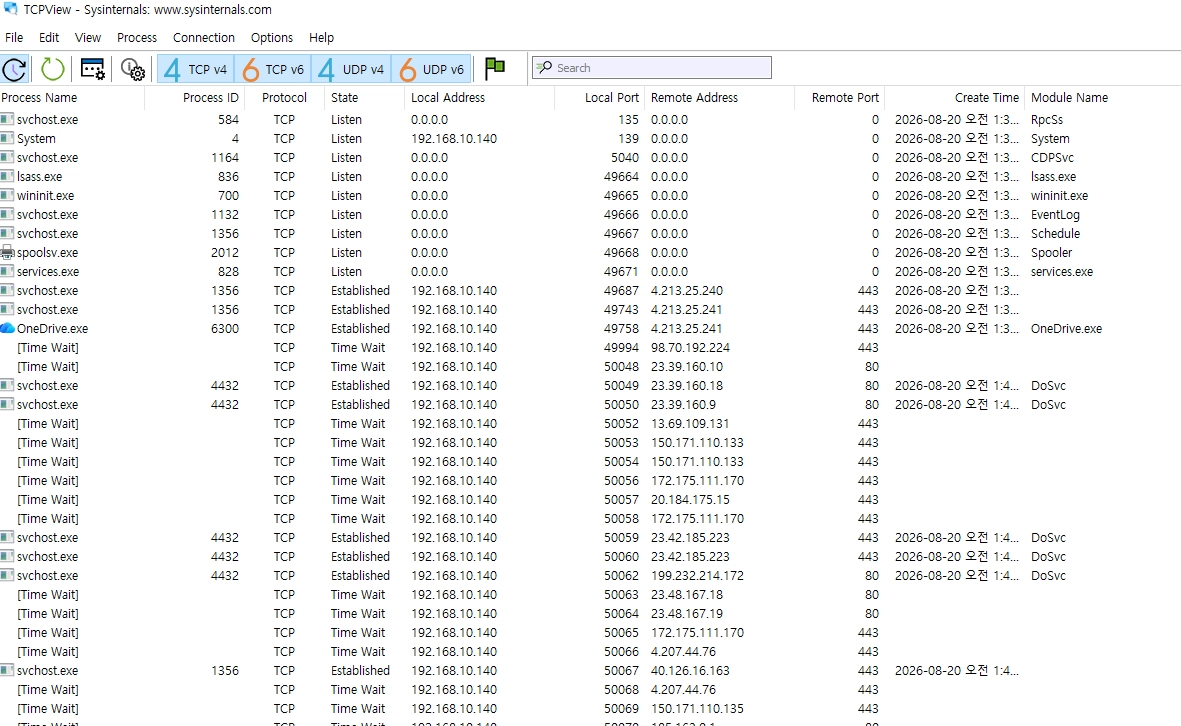
Task: Click the CDPSvc module name
Action: click(1052, 157)
